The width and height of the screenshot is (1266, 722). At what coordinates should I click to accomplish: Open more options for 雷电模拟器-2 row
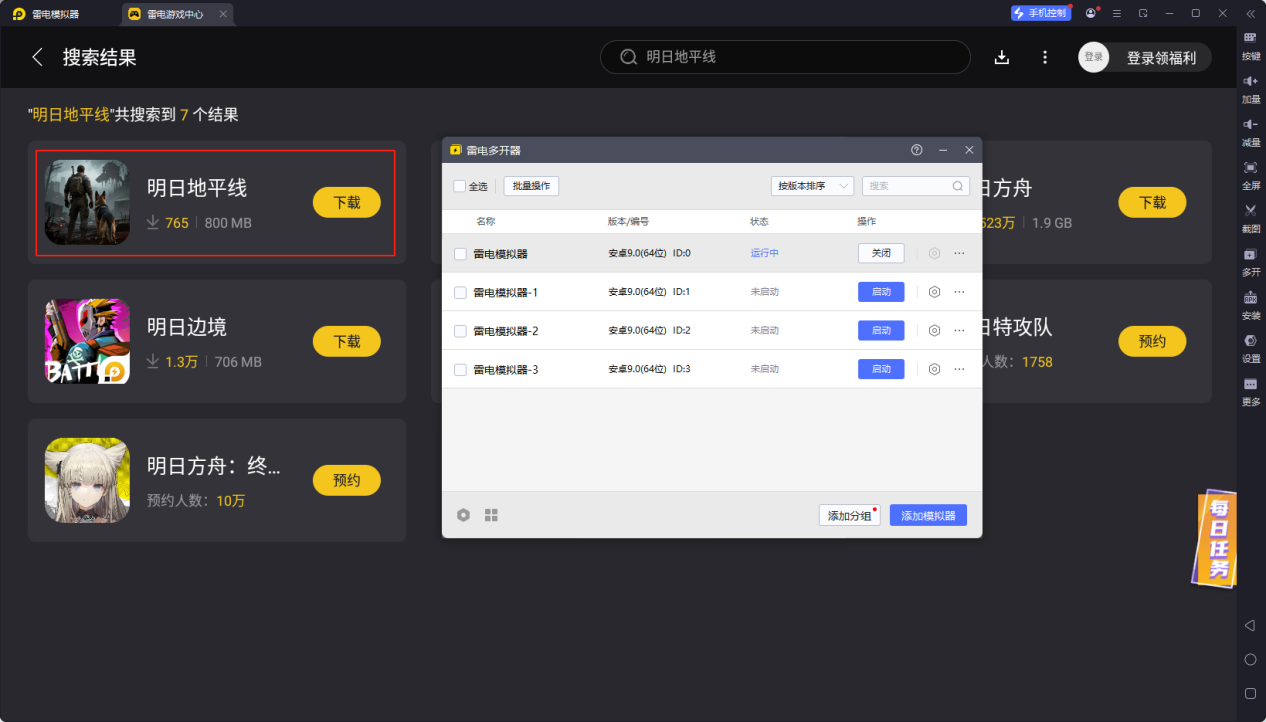pyautogui.click(x=959, y=330)
